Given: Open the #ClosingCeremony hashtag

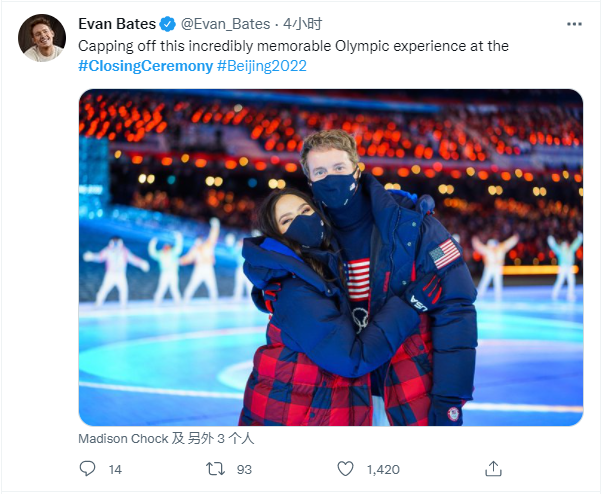Looking at the screenshot, I should (145, 65).
